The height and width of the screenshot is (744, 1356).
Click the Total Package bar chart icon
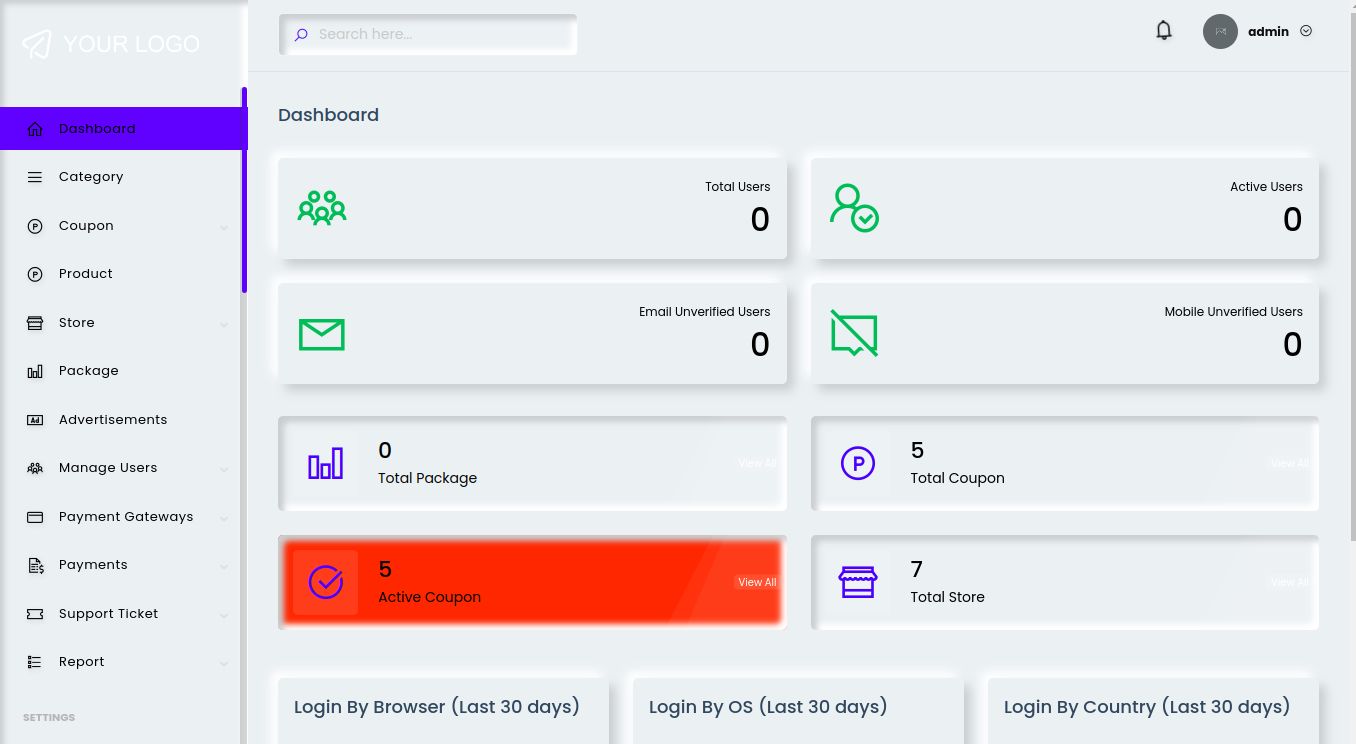pyautogui.click(x=325, y=463)
